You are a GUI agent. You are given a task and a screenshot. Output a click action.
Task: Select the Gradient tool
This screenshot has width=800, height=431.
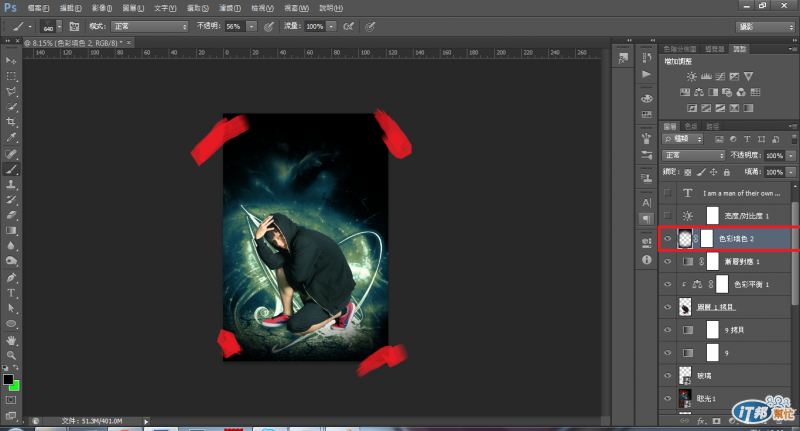pos(11,230)
